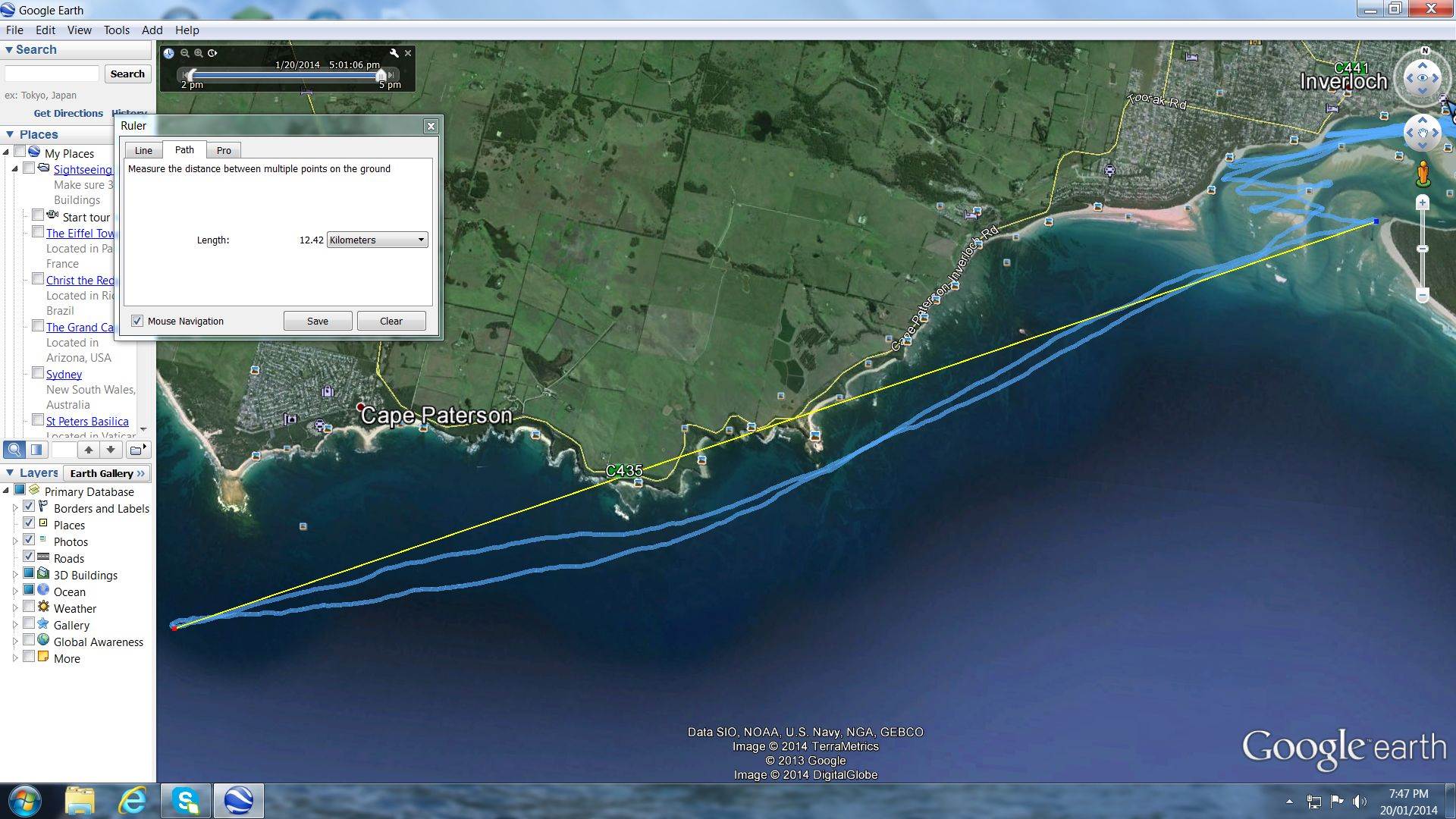Screen dimensions: 1456x819
Task: Click the Places panel search magnifier icon
Action: tap(14, 450)
